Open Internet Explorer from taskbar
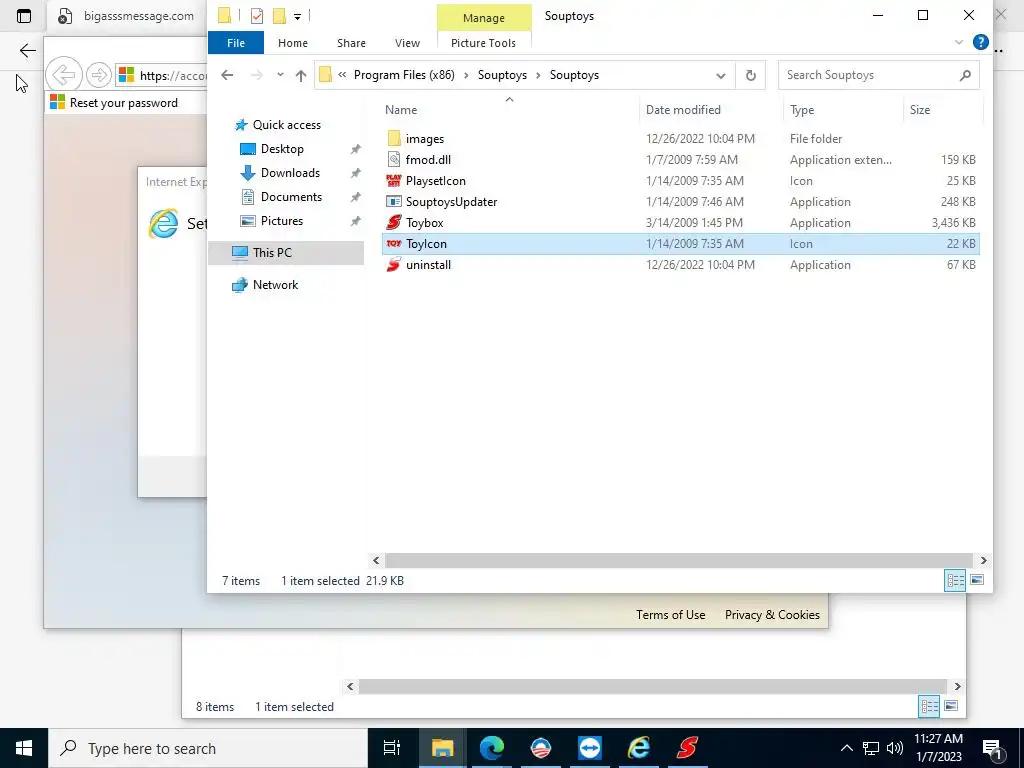The height and width of the screenshot is (768, 1024). pyautogui.click(x=639, y=748)
